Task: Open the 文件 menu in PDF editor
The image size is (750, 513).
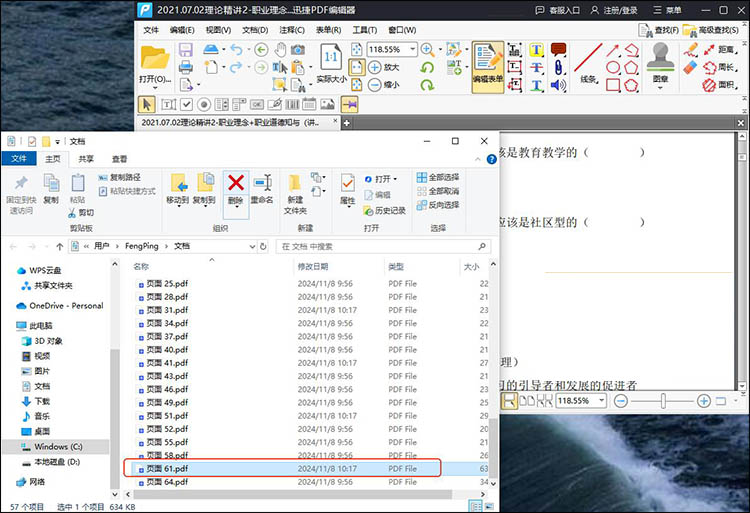Action: [151, 30]
